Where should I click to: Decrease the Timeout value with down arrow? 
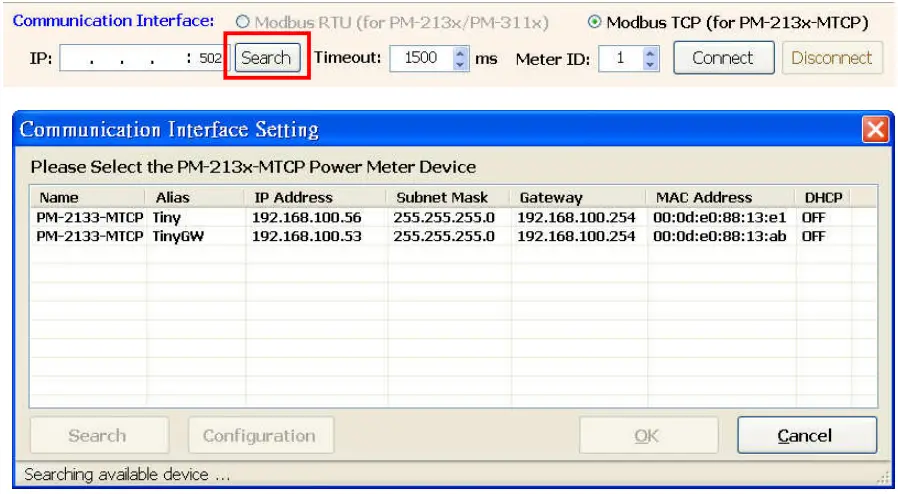(x=460, y=64)
